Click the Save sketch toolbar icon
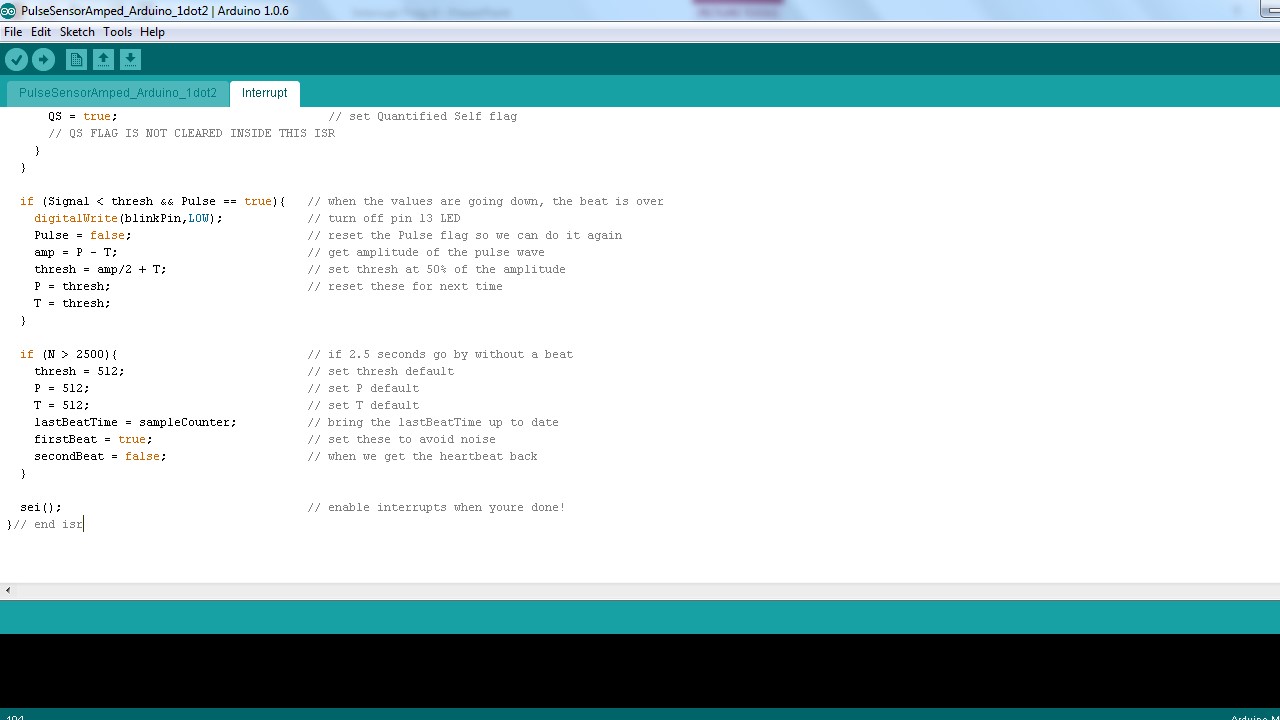1280x720 pixels. pyautogui.click(x=130, y=59)
